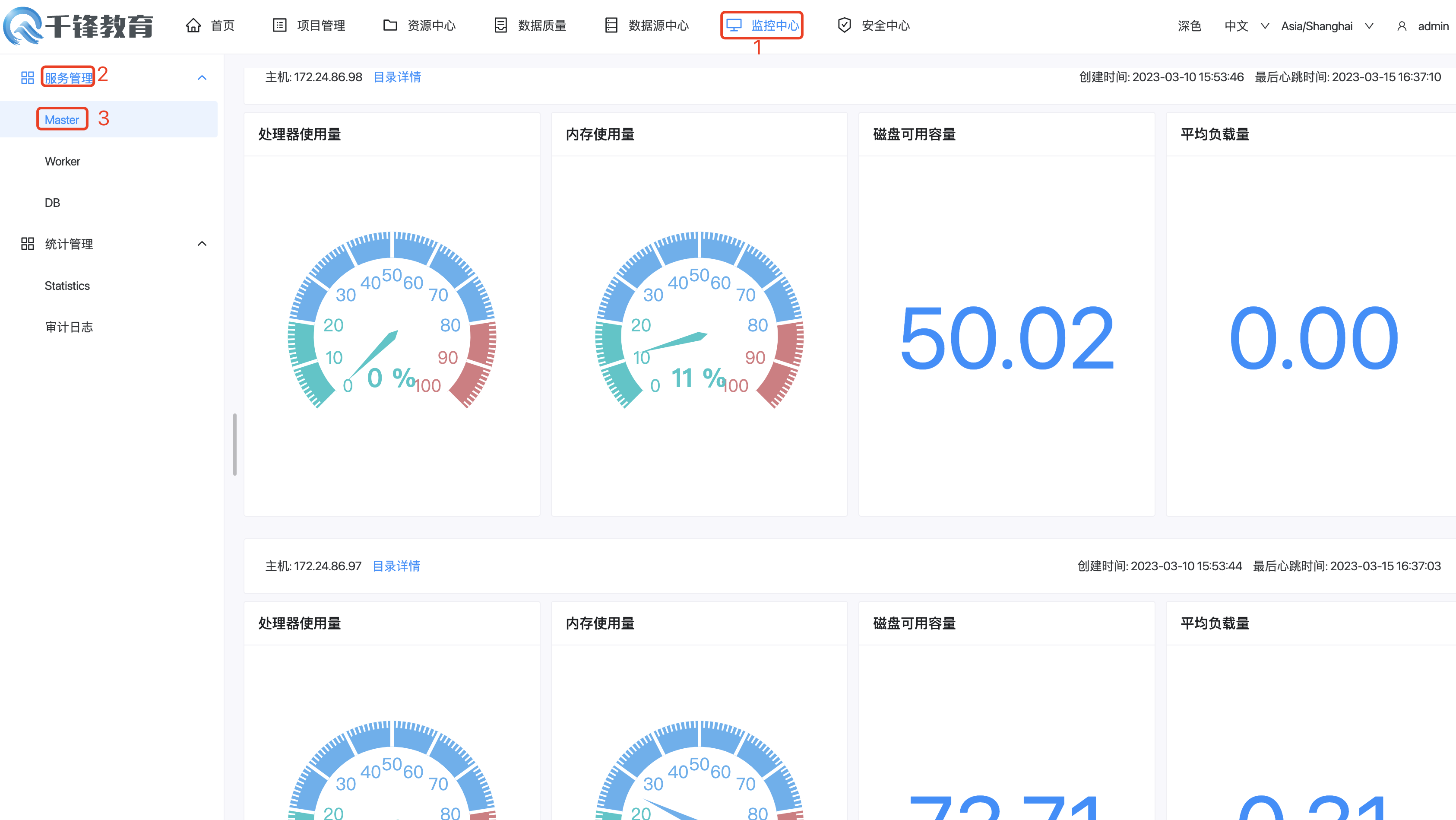This screenshot has width=1456, height=820.
Task: Click the home icon in navbar
Action: (x=193, y=25)
